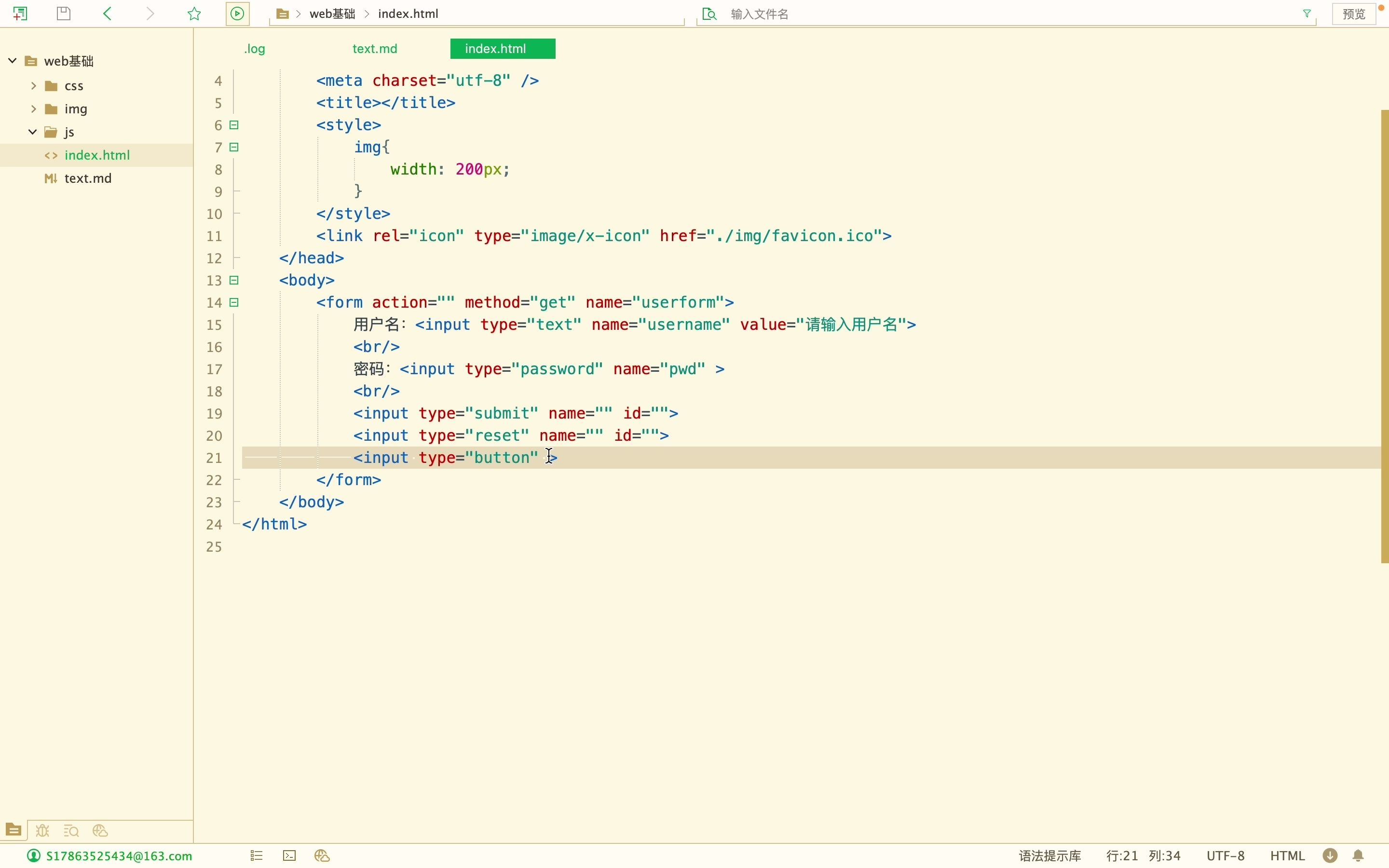Screen dimensions: 1389x868
Task: Click "submit" in line 19
Action: pyautogui.click(x=501, y=413)
